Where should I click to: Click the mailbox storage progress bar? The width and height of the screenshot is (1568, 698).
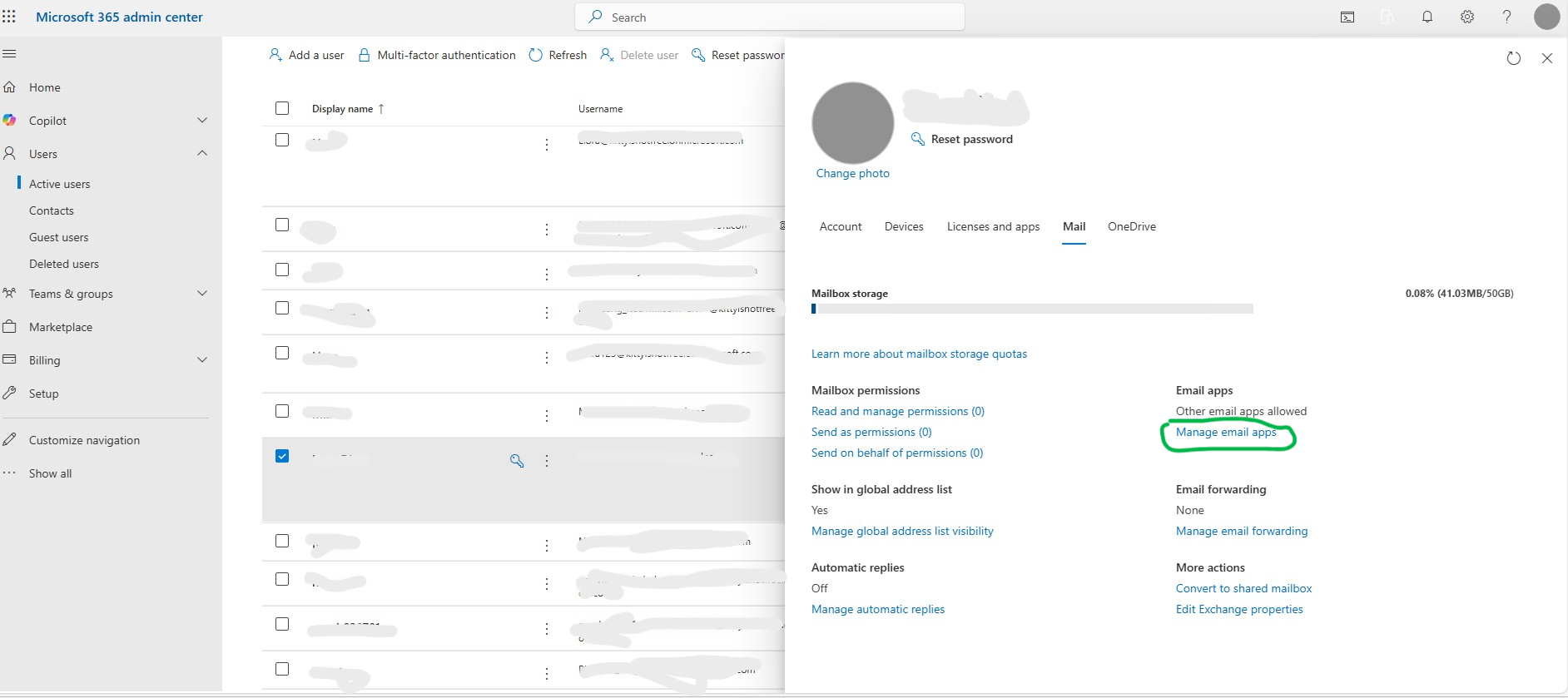1032,309
